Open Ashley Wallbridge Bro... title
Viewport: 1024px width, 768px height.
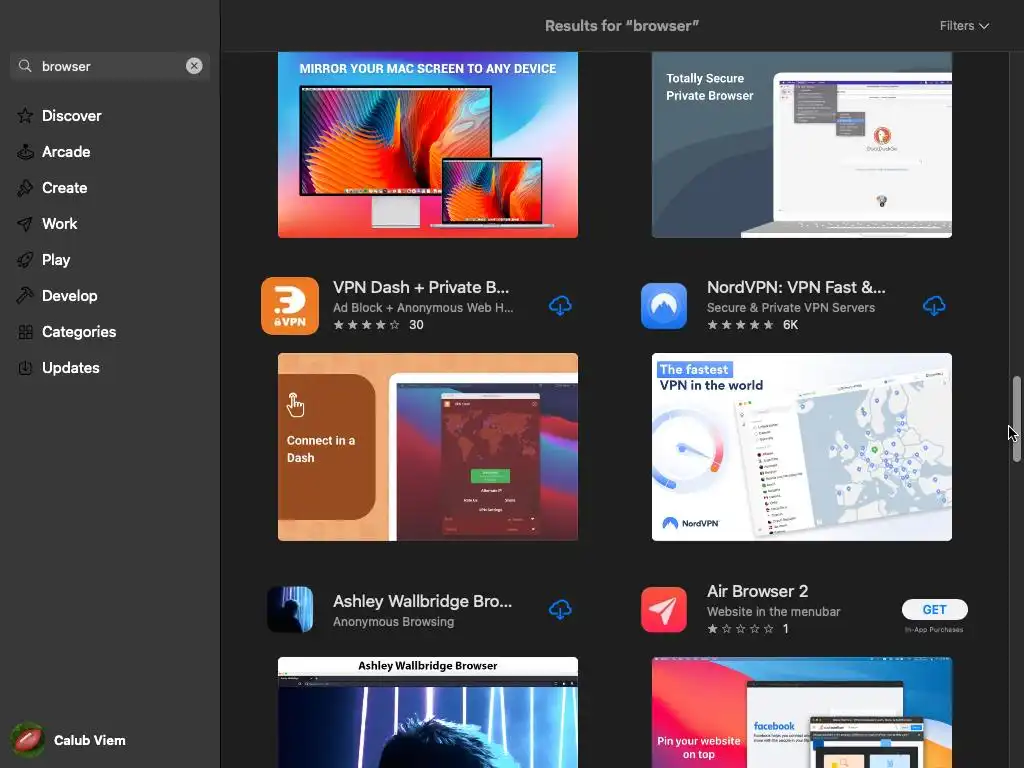(423, 601)
